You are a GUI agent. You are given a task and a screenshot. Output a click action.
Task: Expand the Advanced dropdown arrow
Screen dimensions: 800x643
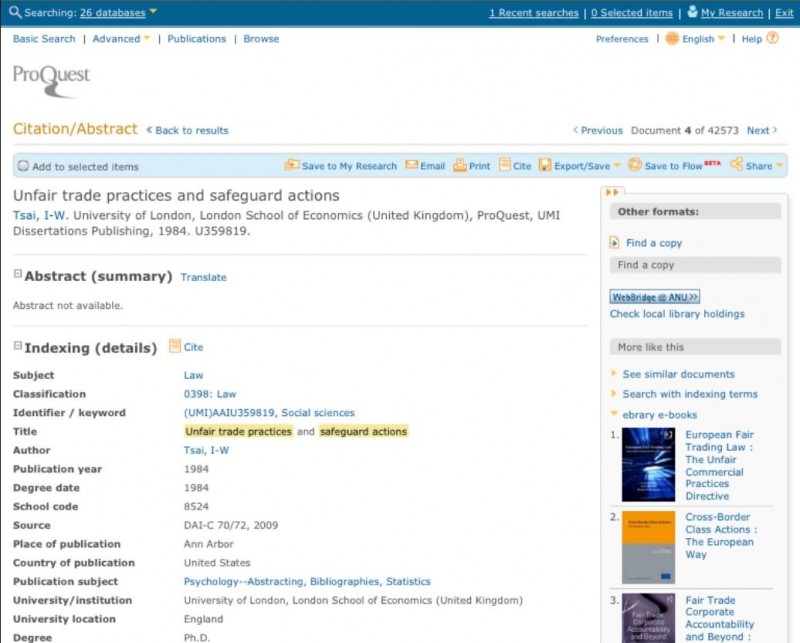tap(147, 38)
